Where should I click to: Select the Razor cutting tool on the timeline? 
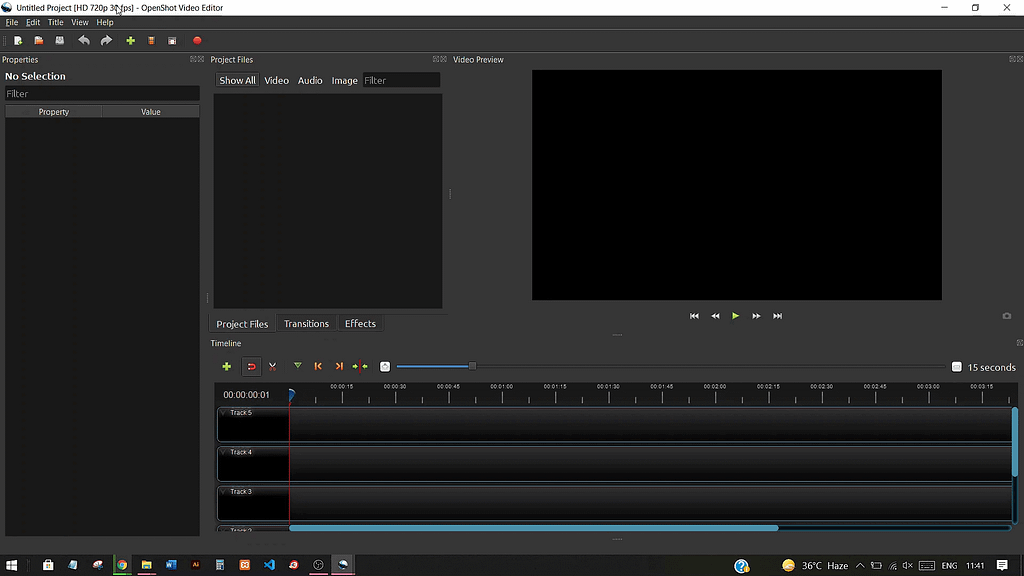click(x=272, y=366)
